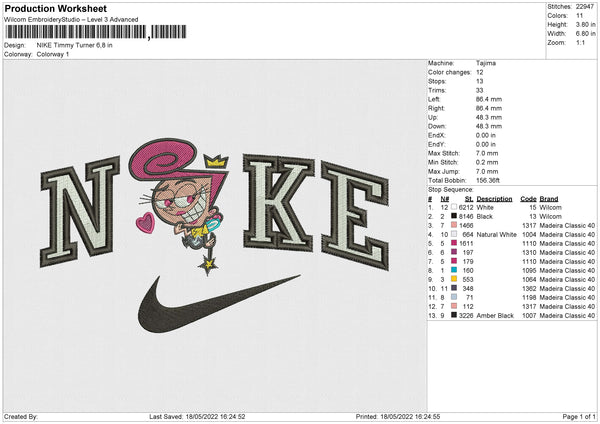Screen dimensions: 600x424
Task: Select the design name NIKE Timmy Turner 6,8 in
Action: pos(75,45)
